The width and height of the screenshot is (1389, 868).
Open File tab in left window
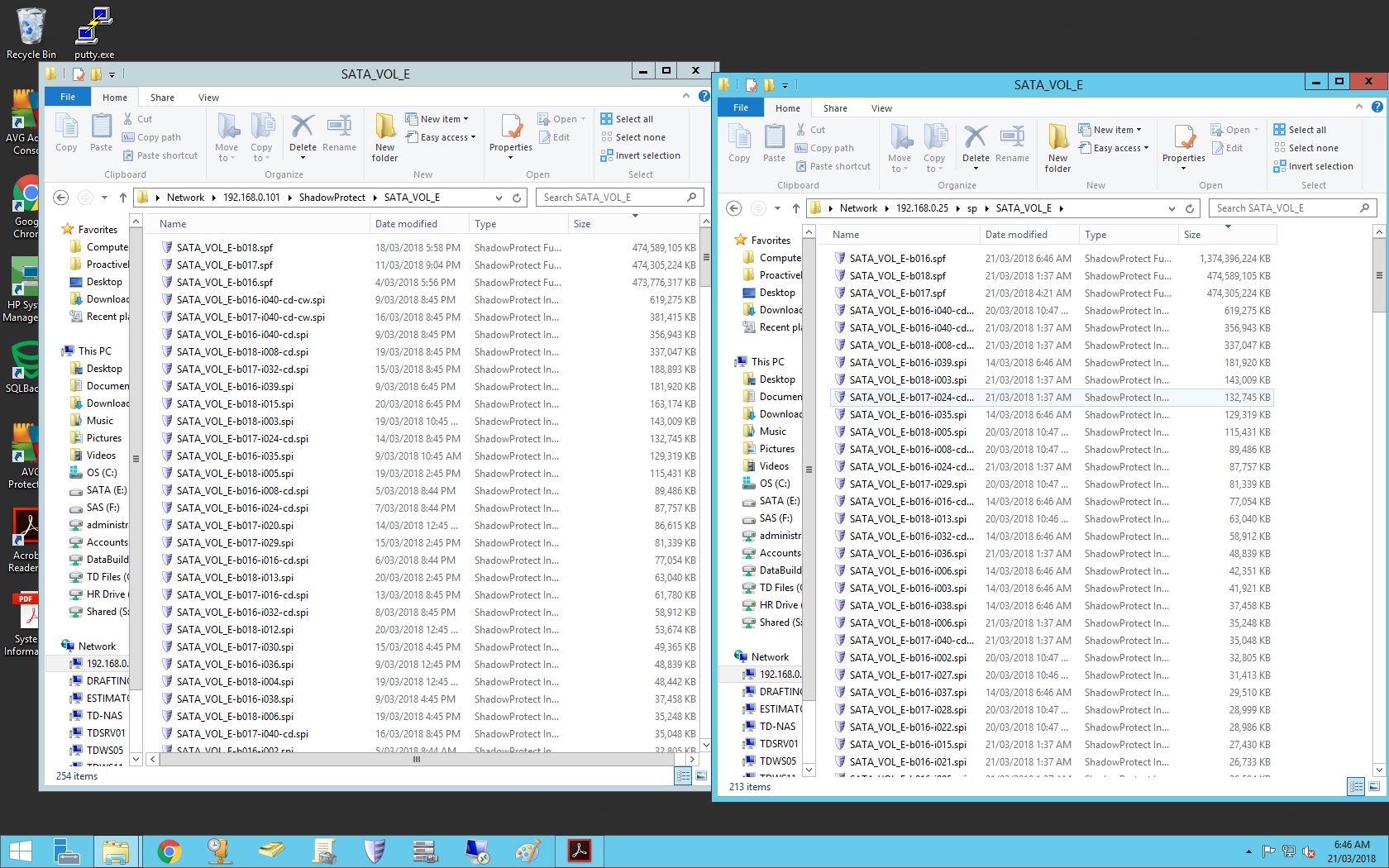click(x=68, y=97)
